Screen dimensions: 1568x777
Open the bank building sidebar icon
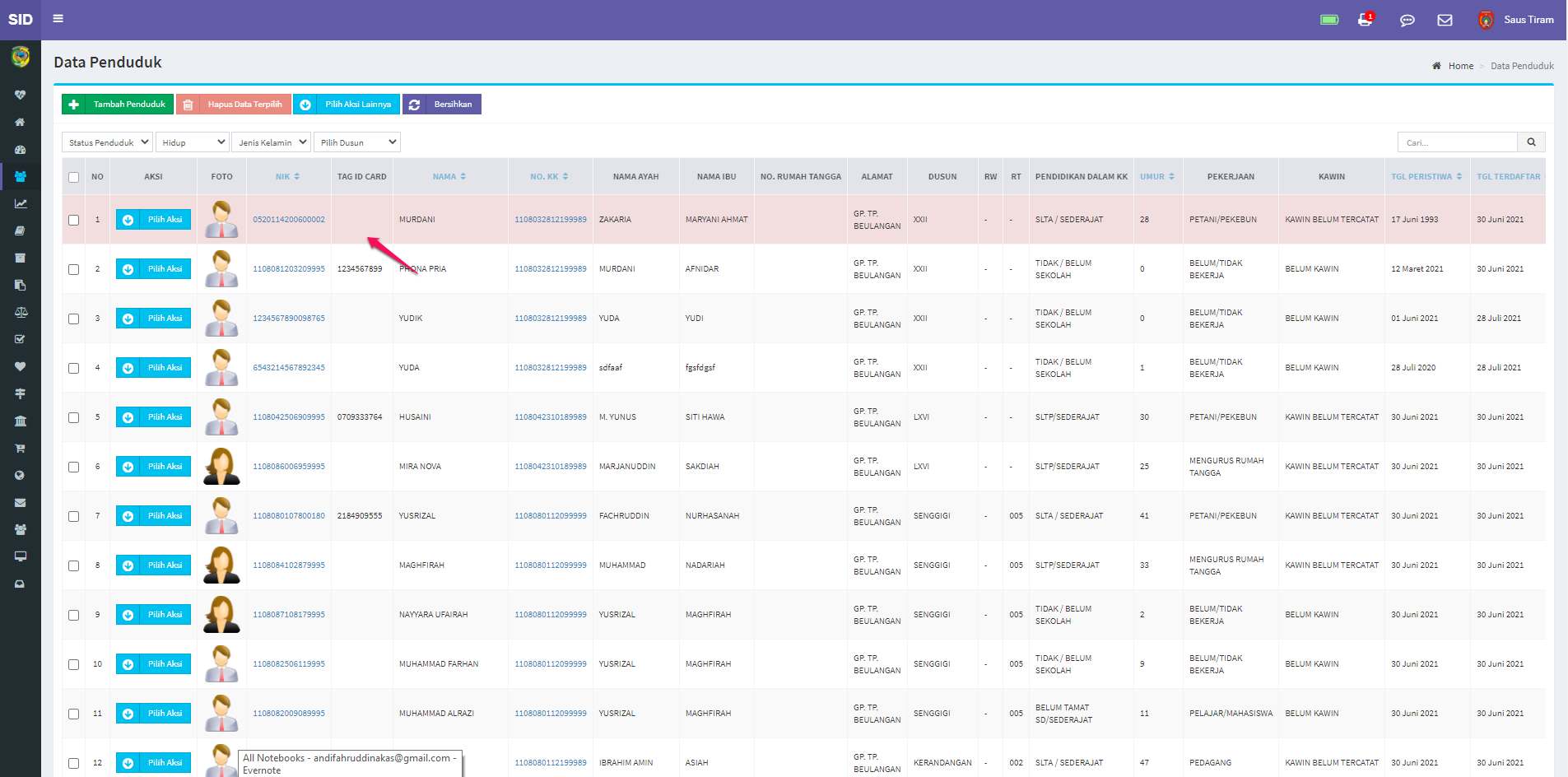click(x=21, y=421)
